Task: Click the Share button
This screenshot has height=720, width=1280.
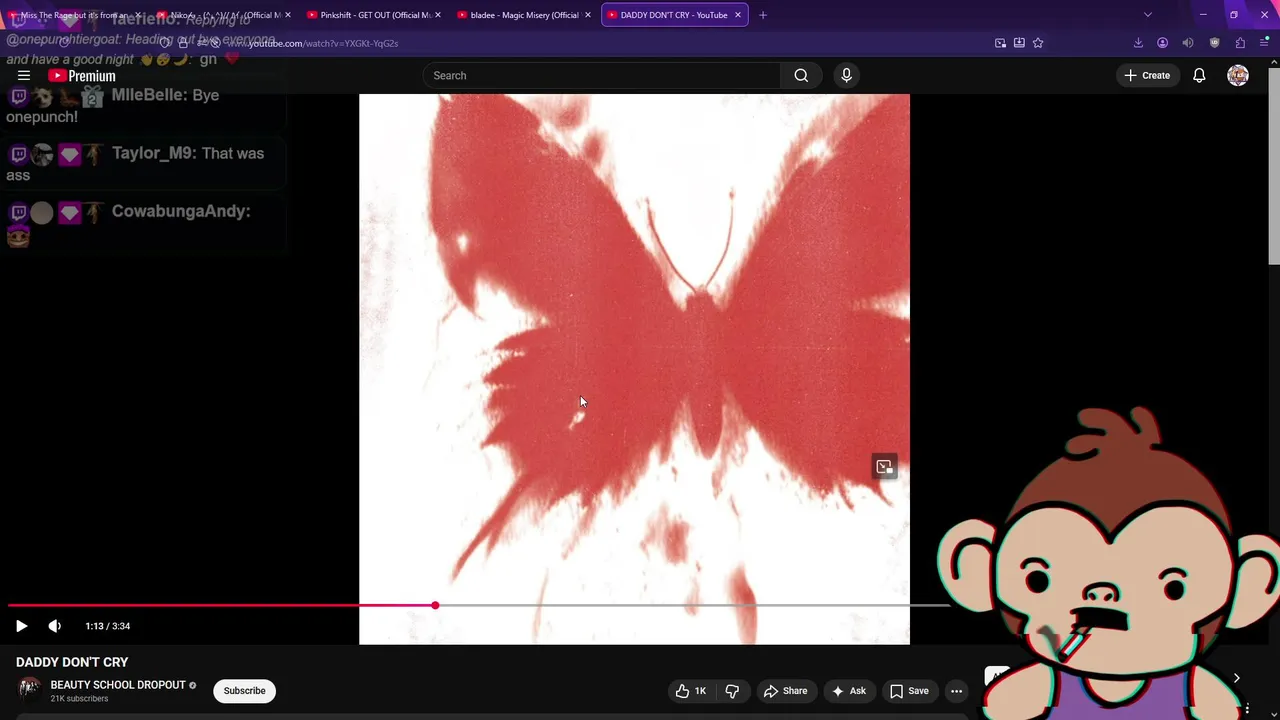Action: pyautogui.click(x=785, y=691)
